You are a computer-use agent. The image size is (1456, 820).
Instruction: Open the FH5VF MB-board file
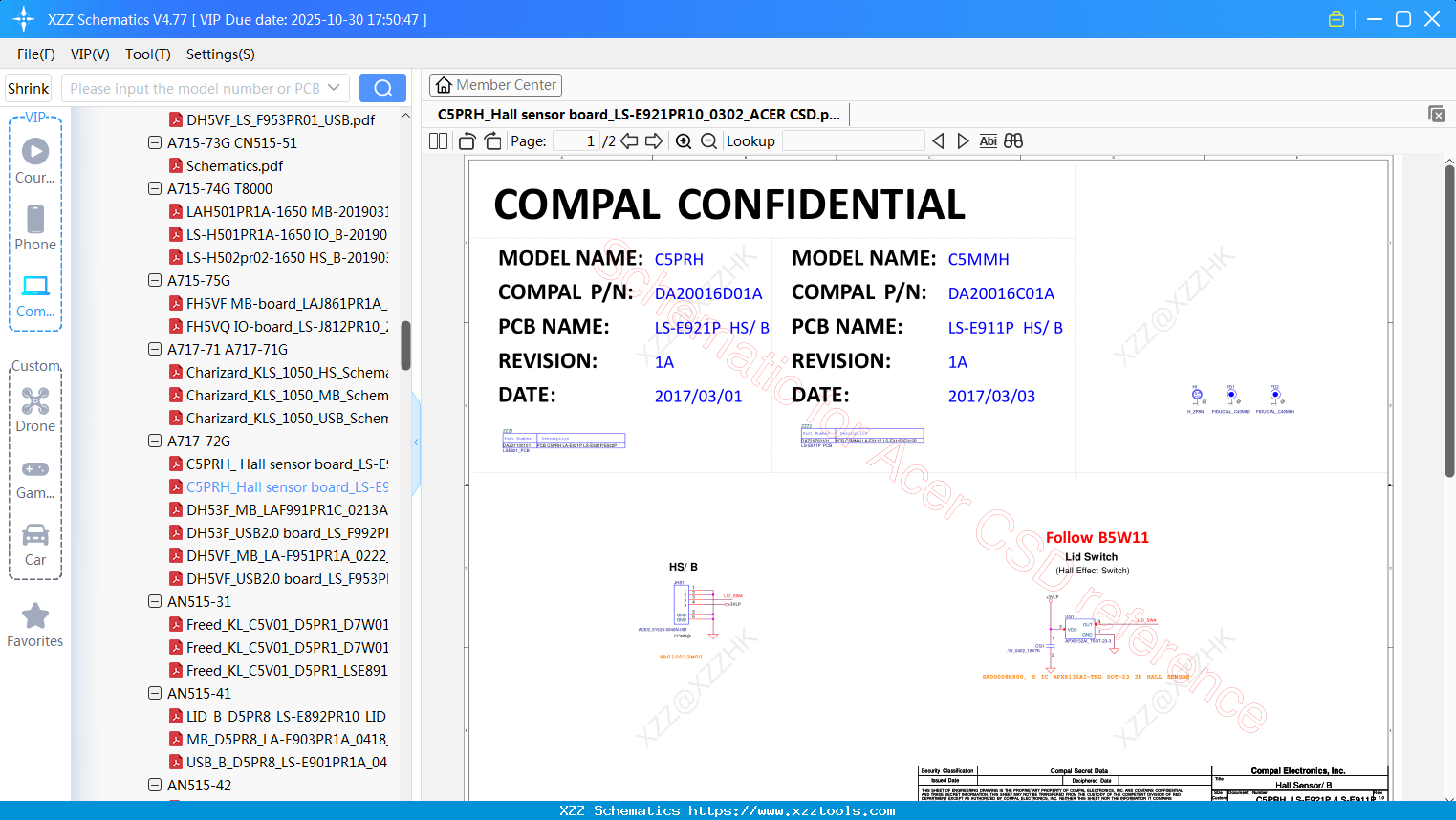[287, 303]
